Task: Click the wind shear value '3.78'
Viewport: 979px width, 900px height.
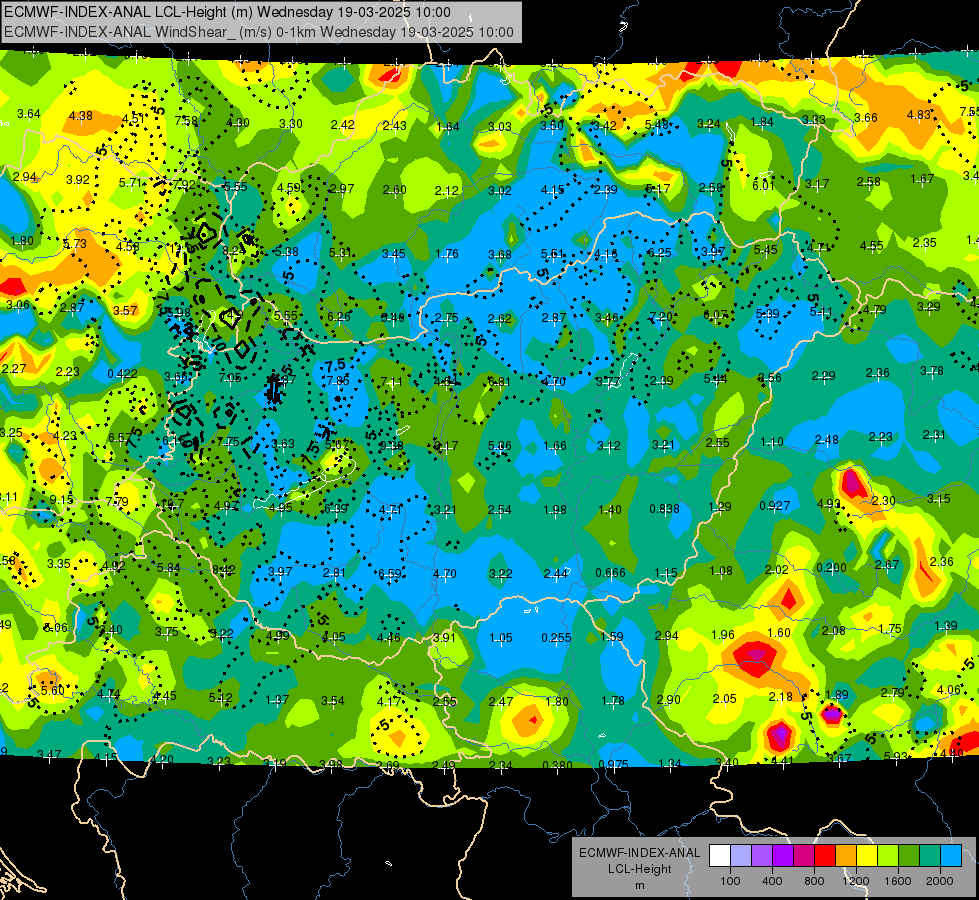Action: (932, 371)
